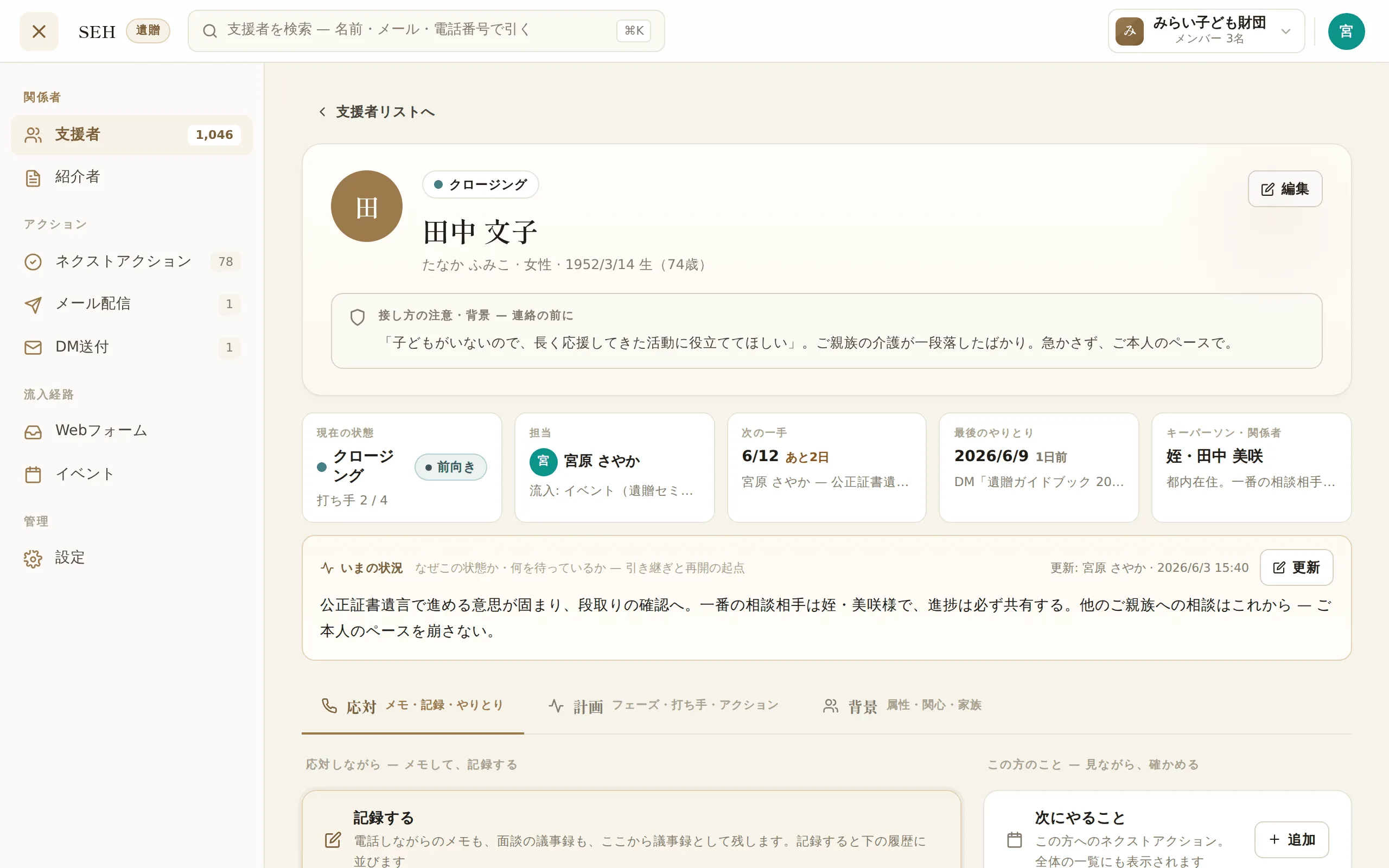Switch to the 応対 tab
1389x868 pixels.
[413, 706]
